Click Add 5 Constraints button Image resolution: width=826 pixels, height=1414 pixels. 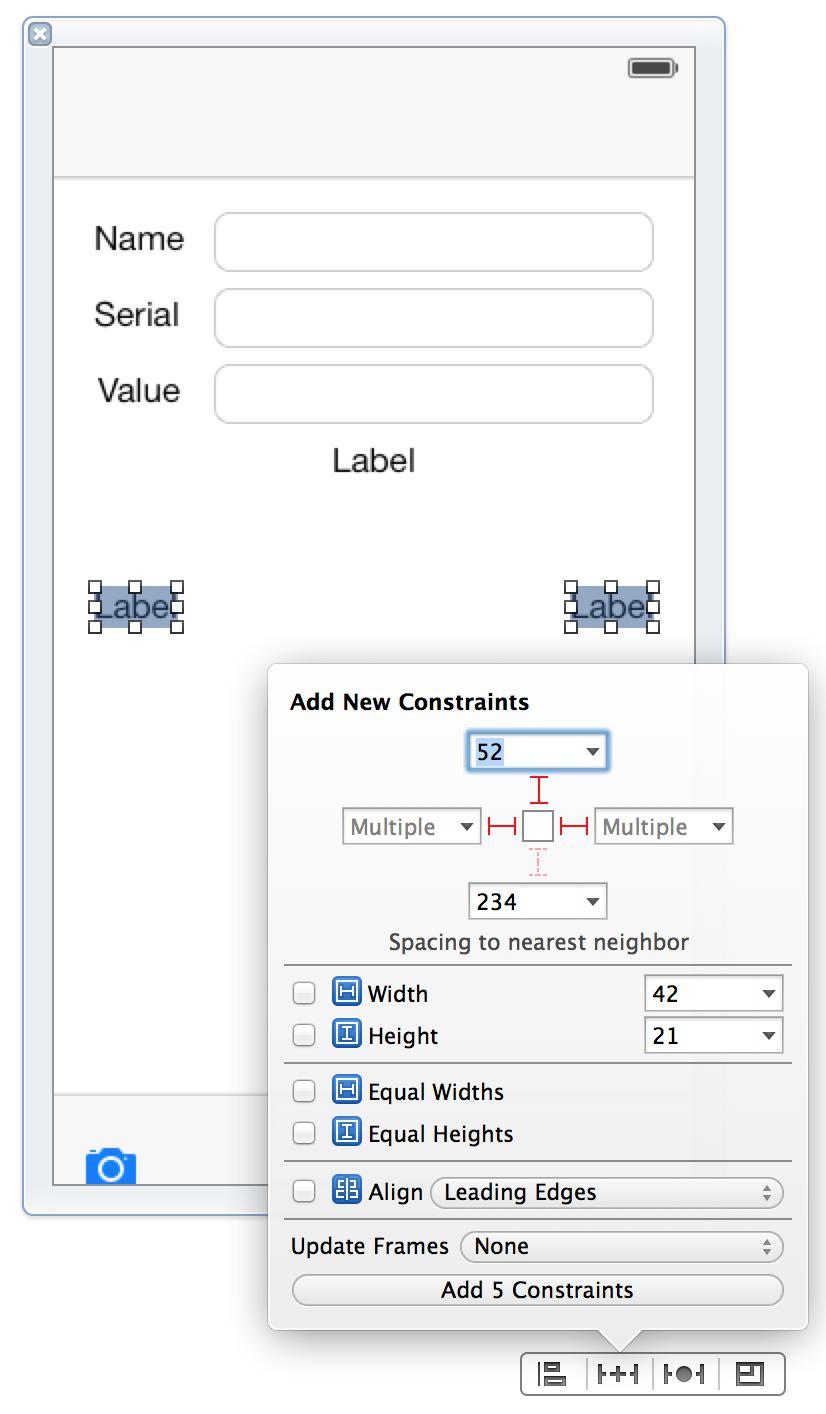pos(538,1290)
